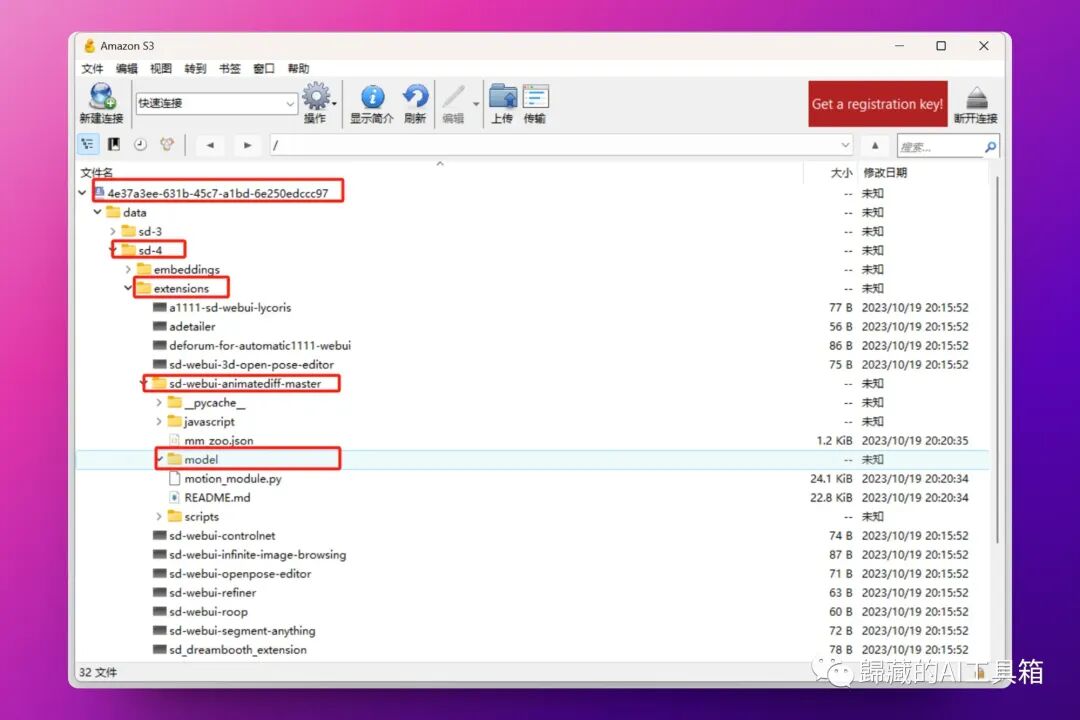Select the sd-webui-controlnet entry
Viewport: 1080px width, 720px height.
tap(222, 536)
